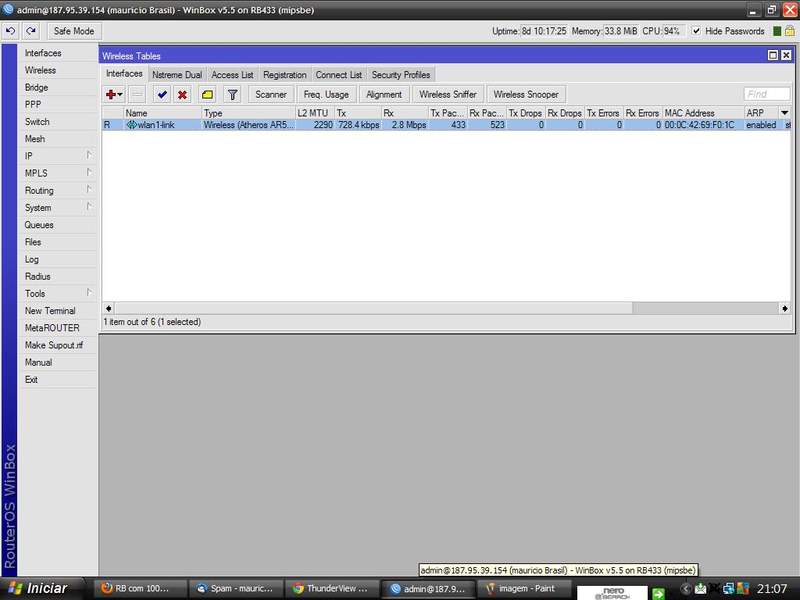Click the Wireless Sniffer button

pos(447,94)
